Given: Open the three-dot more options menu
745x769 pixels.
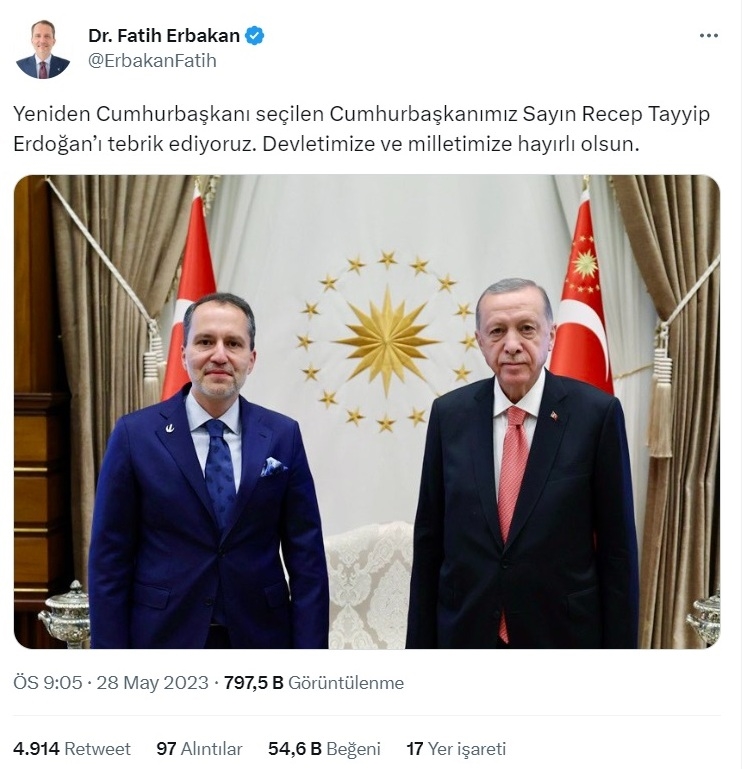Looking at the screenshot, I should pos(708,36).
